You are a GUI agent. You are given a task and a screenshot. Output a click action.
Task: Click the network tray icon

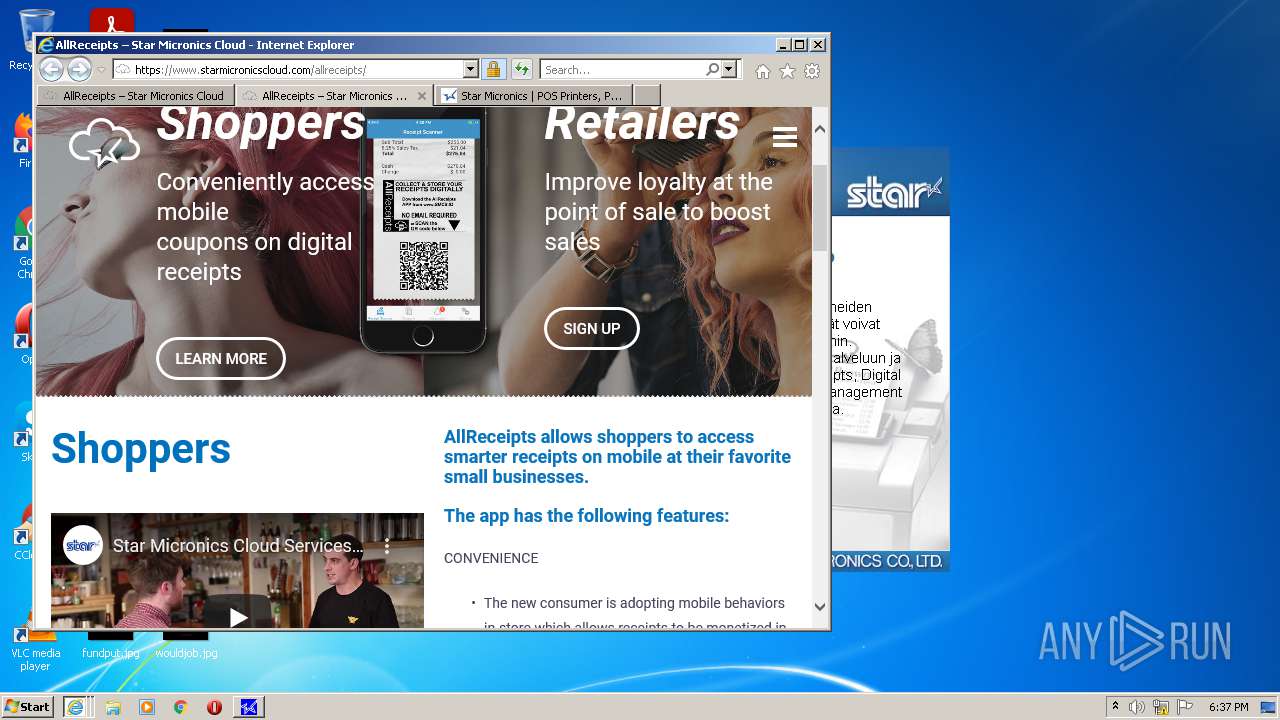point(1161,707)
